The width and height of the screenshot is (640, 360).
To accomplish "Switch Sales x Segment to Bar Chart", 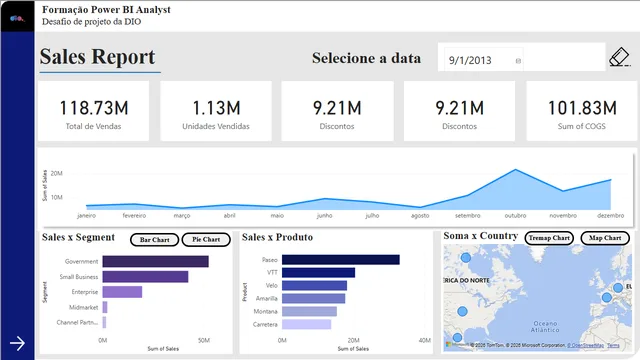I will pyautogui.click(x=154, y=240).
